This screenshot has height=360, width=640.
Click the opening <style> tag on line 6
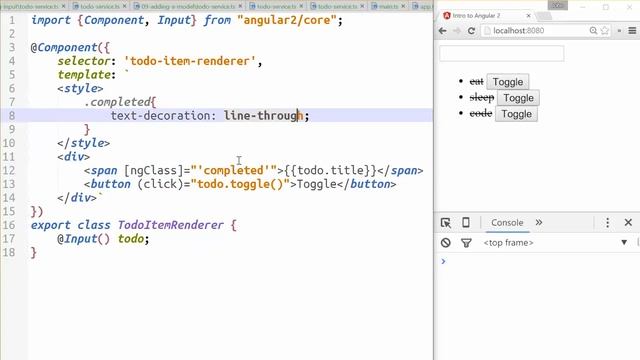pyautogui.click(x=80, y=89)
